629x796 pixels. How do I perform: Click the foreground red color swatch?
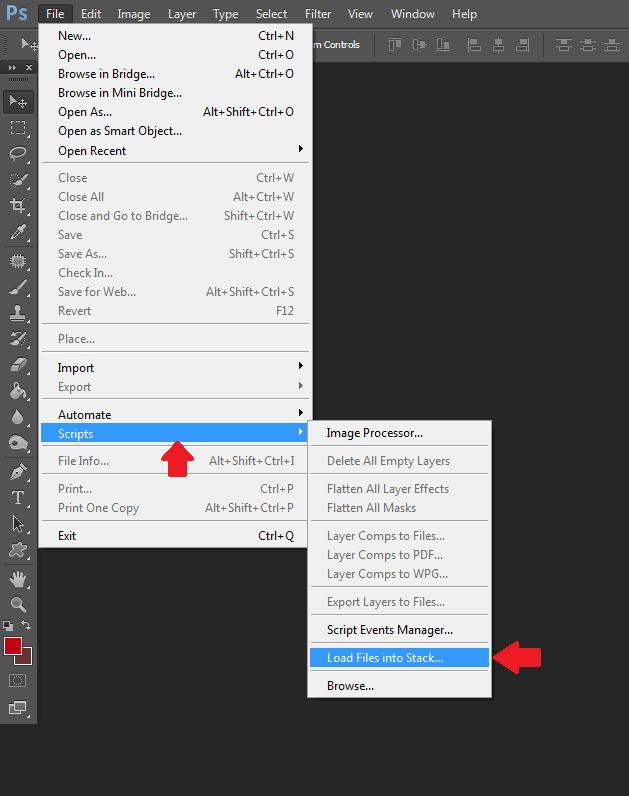(x=13, y=646)
